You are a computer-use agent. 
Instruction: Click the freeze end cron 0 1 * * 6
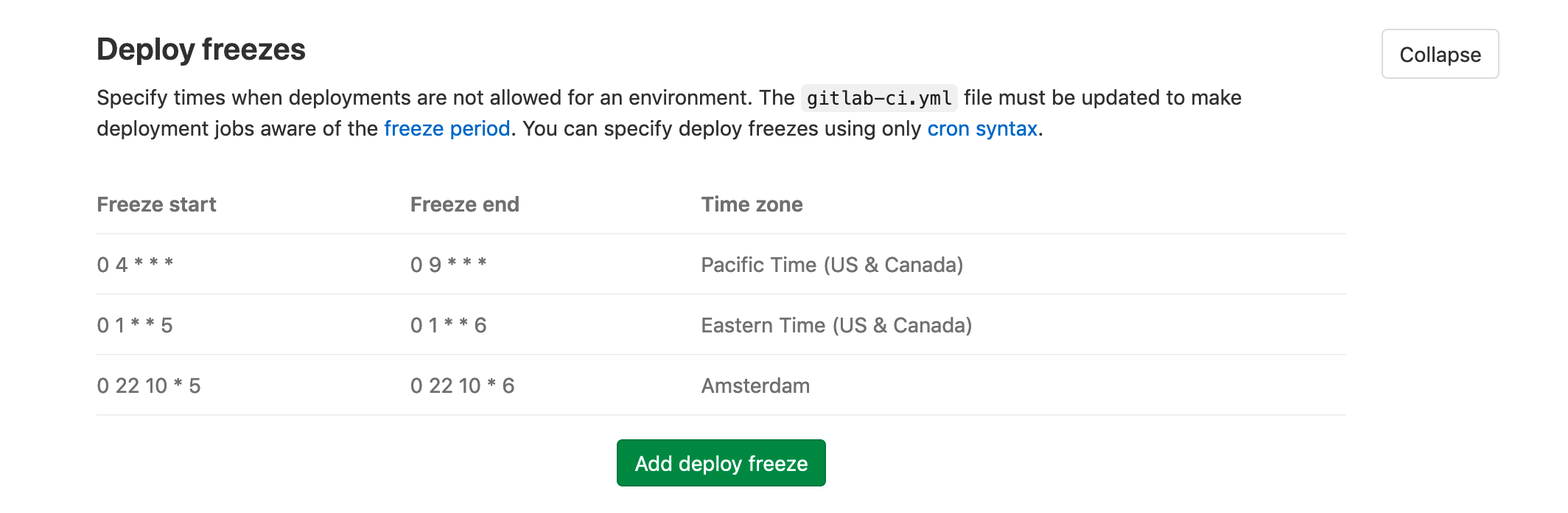[x=447, y=325]
